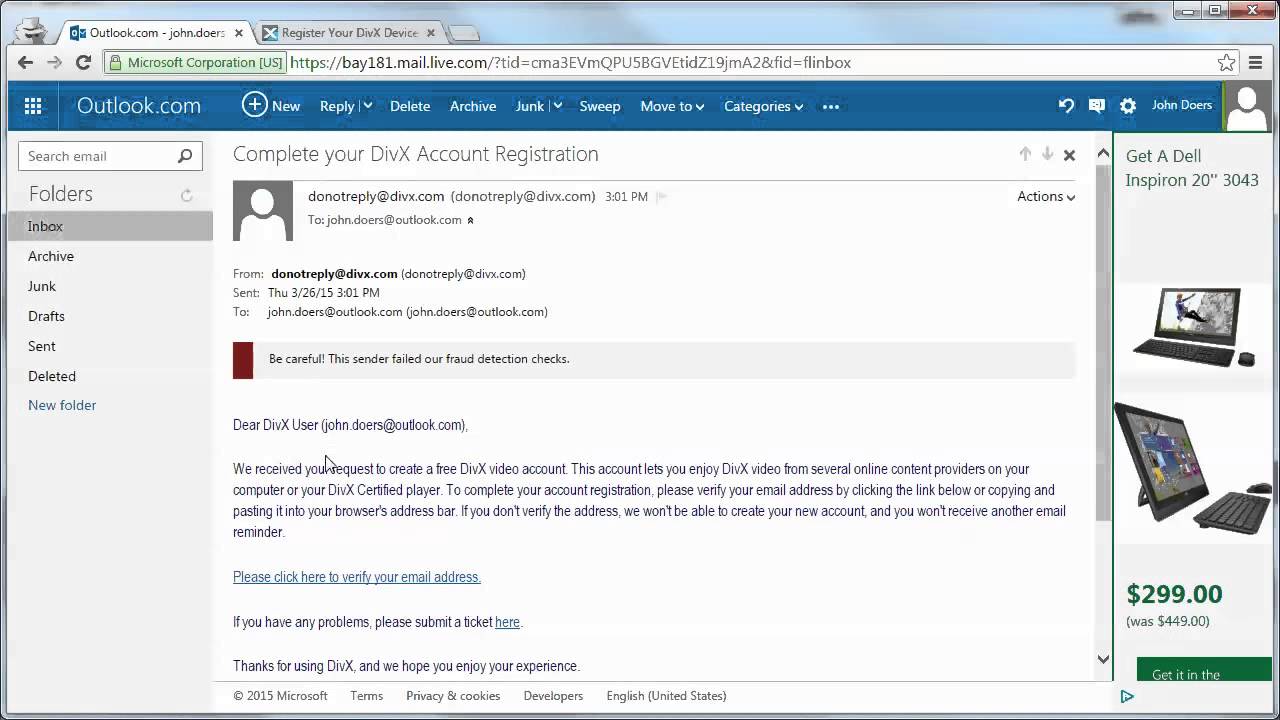Click the New folder link
The image size is (1280, 720).
click(62, 406)
